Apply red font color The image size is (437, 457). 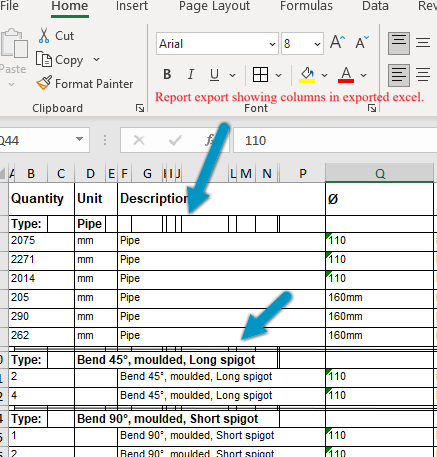346,75
